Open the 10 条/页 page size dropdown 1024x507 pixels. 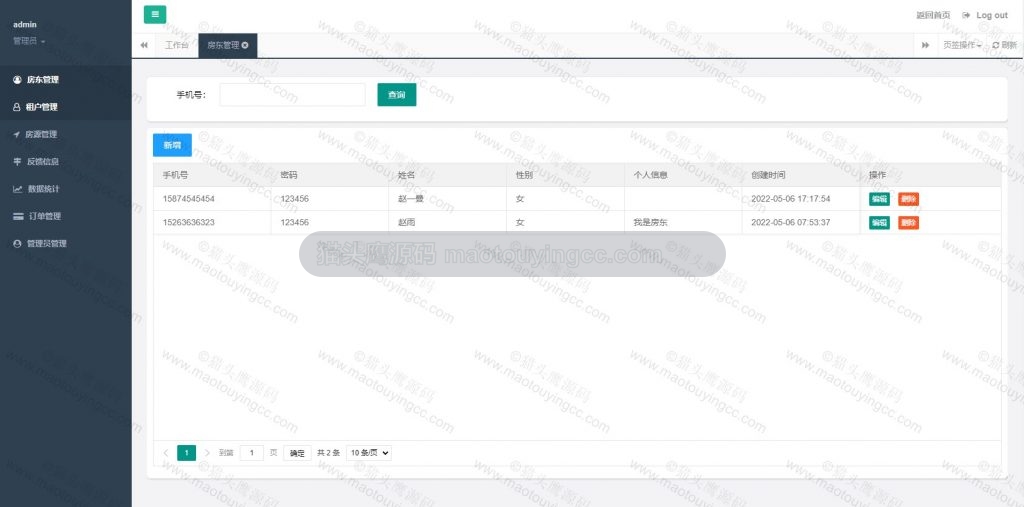[369, 453]
